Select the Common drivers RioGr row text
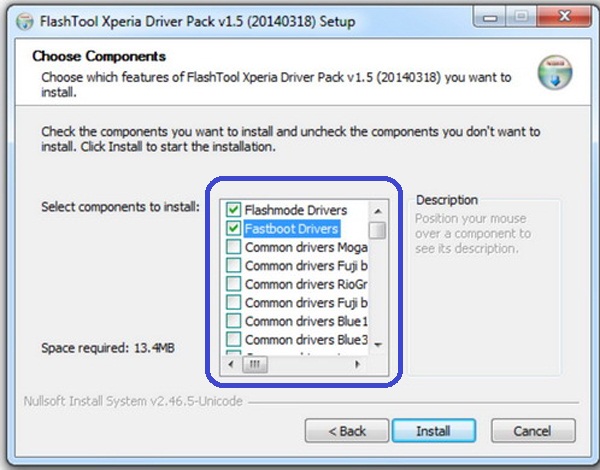This screenshot has height=470, width=600. [306, 284]
